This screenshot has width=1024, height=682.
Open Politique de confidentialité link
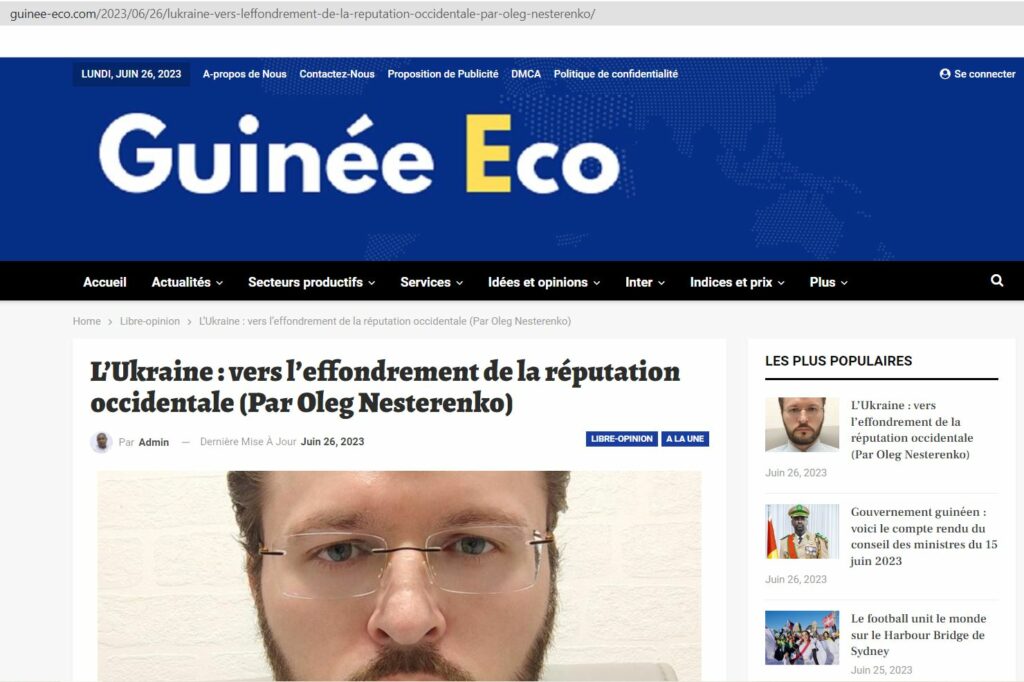pyautogui.click(x=616, y=74)
